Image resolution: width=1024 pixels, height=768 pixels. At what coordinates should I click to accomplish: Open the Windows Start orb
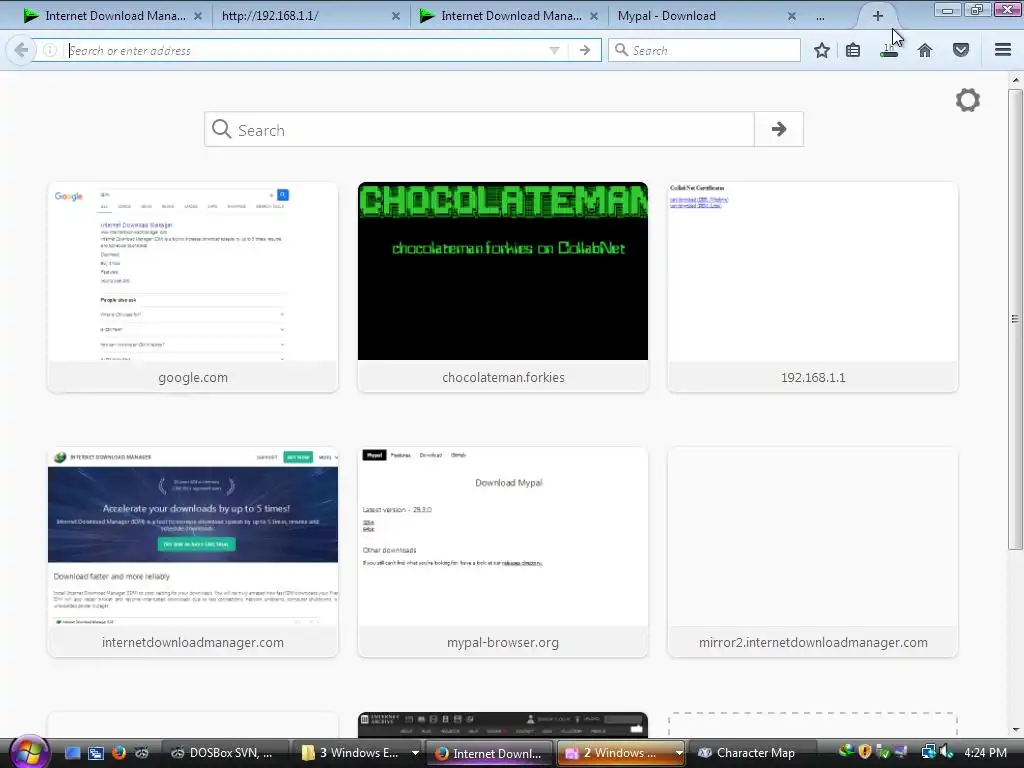pyautogui.click(x=29, y=752)
